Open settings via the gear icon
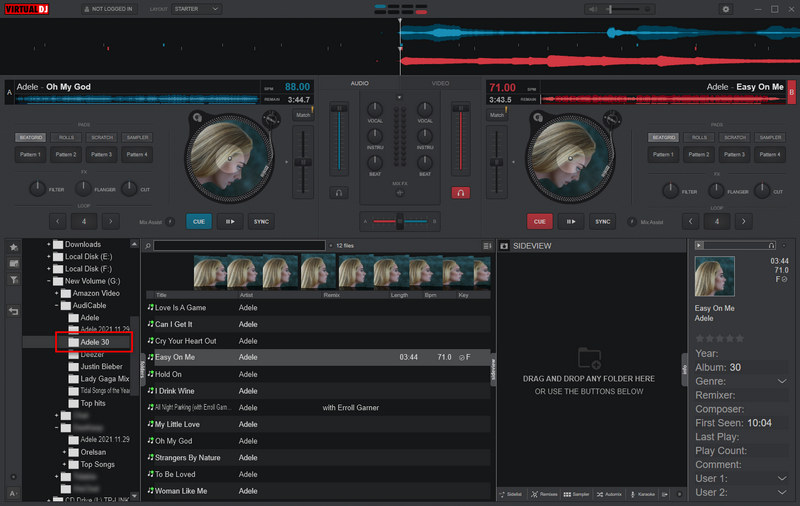 726,9
